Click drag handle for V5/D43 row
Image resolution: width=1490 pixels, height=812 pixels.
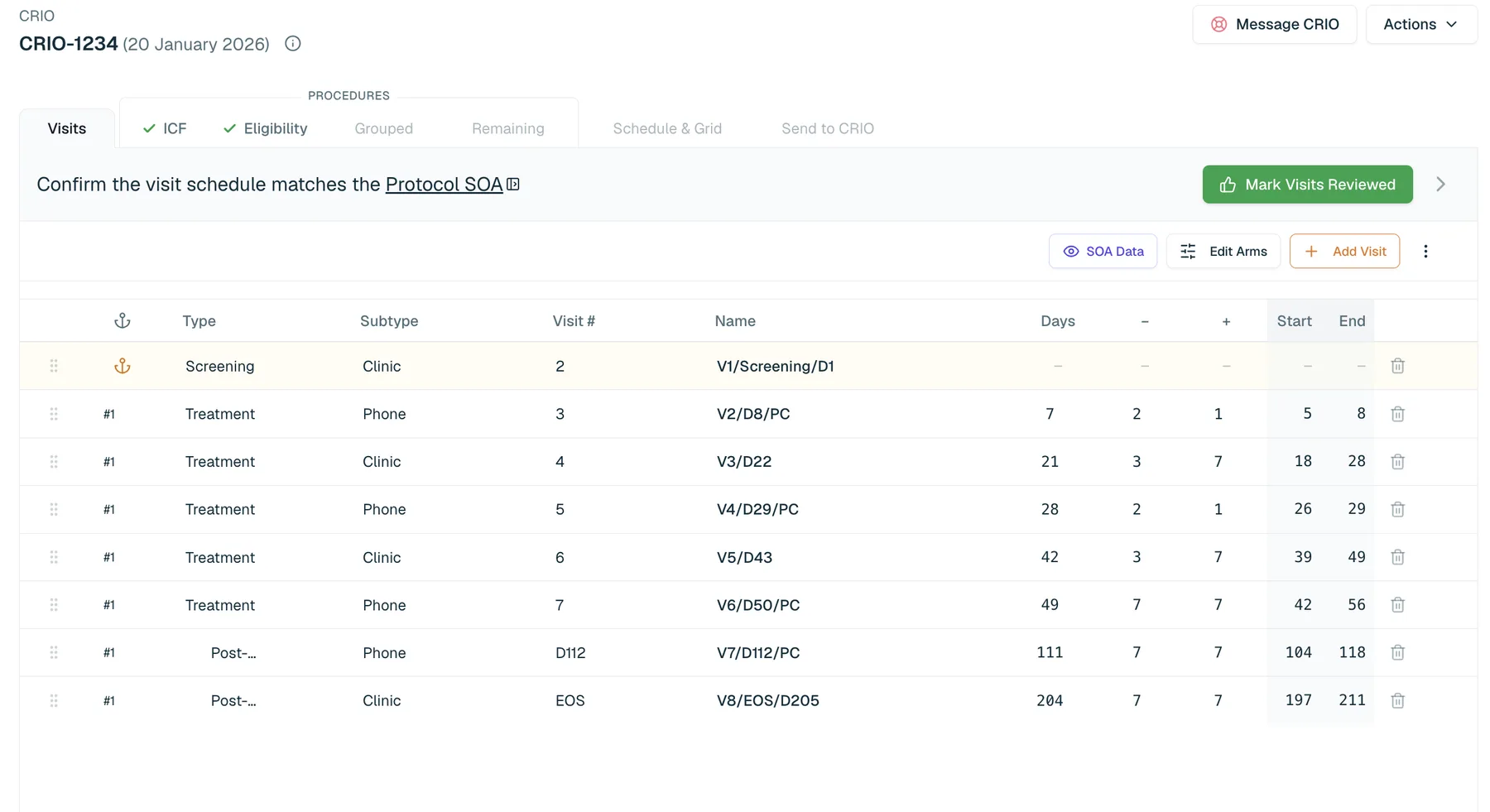[x=54, y=557]
